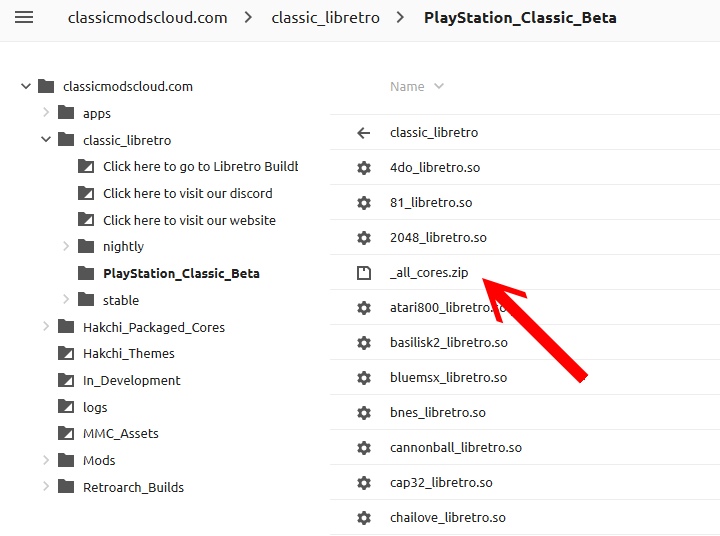
Task: Click gear icon for bnes_libretro.so
Action: (x=364, y=412)
